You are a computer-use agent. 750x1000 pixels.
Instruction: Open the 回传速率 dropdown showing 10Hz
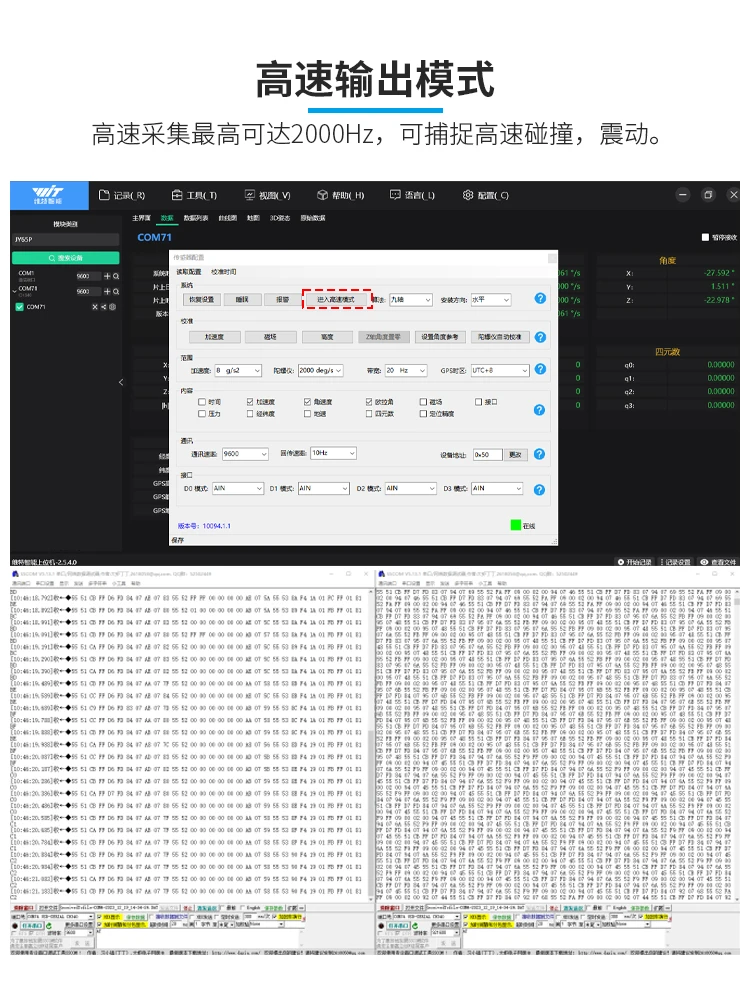pyautogui.click(x=333, y=453)
